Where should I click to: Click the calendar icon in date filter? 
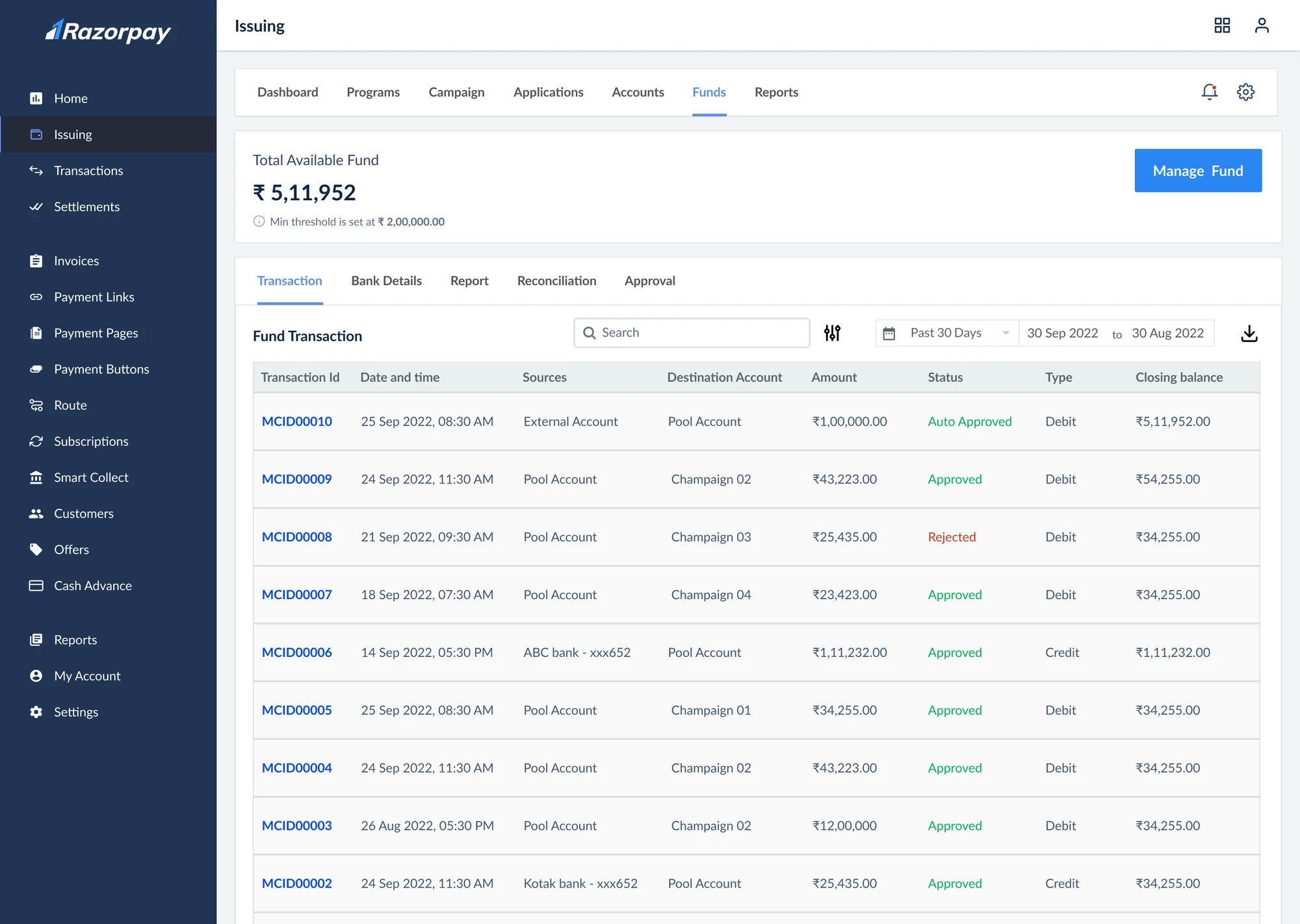pos(889,333)
